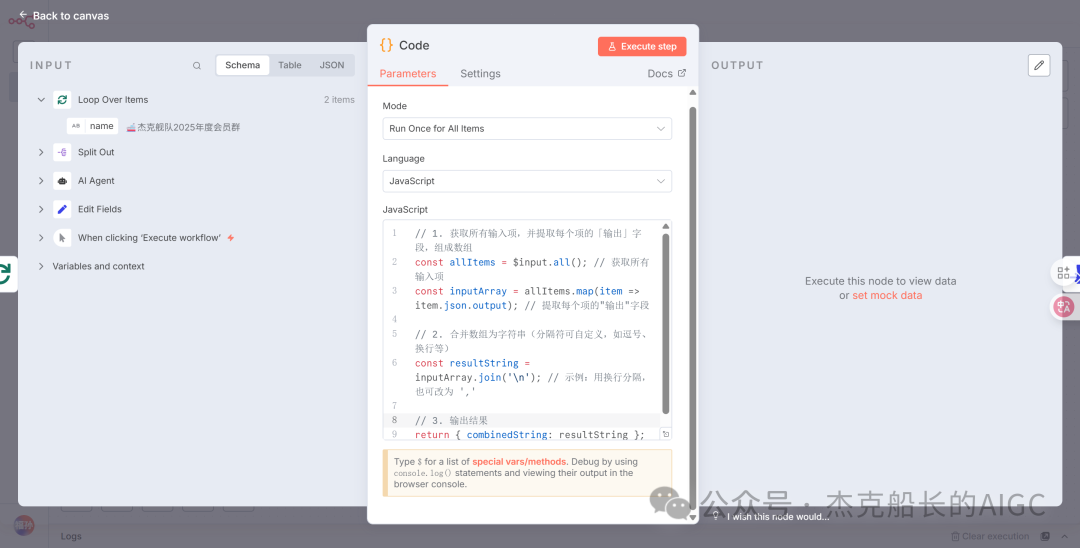Open the Language dropdown
This screenshot has width=1080, height=548.
click(527, 181)
